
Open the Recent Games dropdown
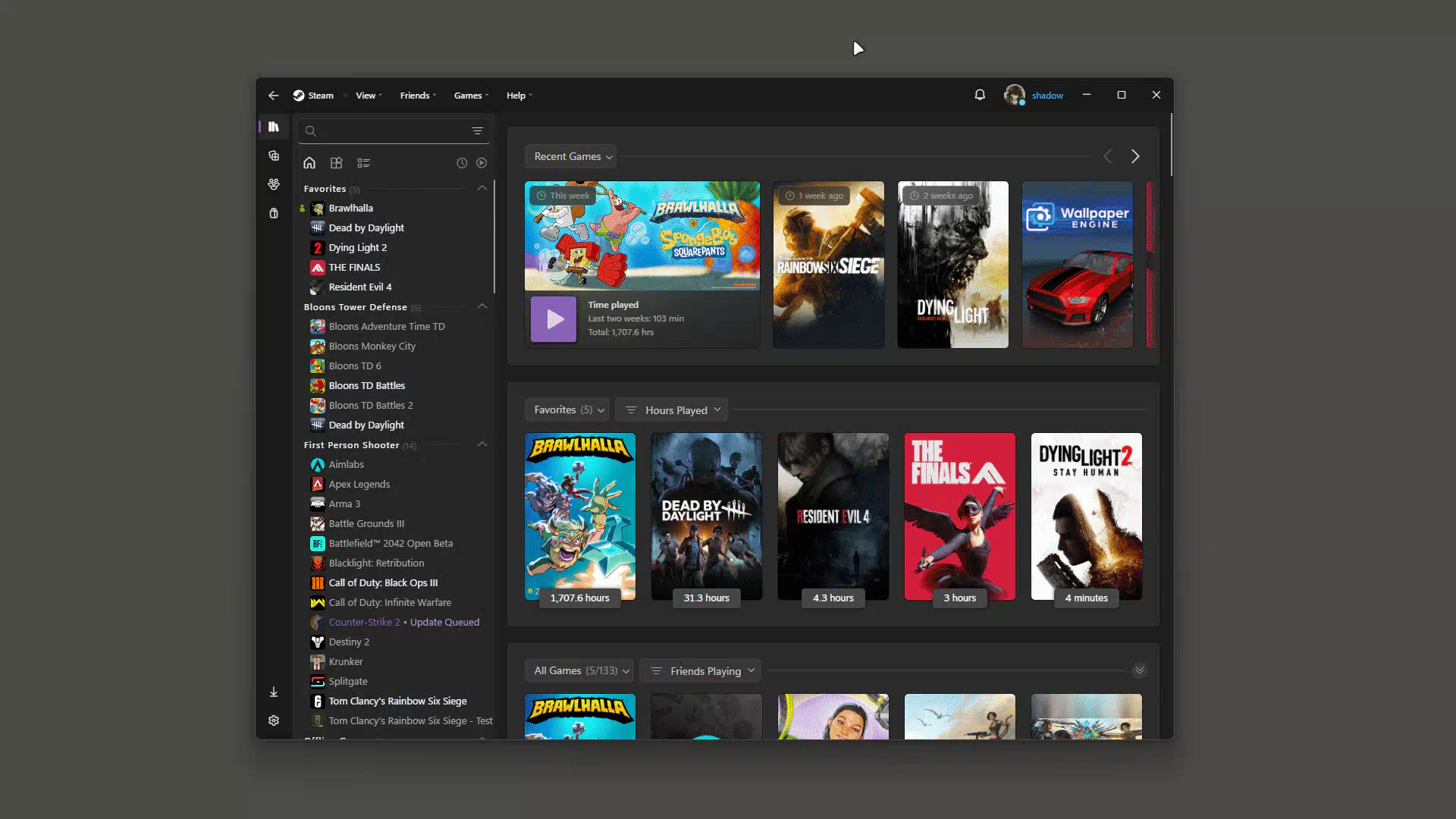click(571, 156)
